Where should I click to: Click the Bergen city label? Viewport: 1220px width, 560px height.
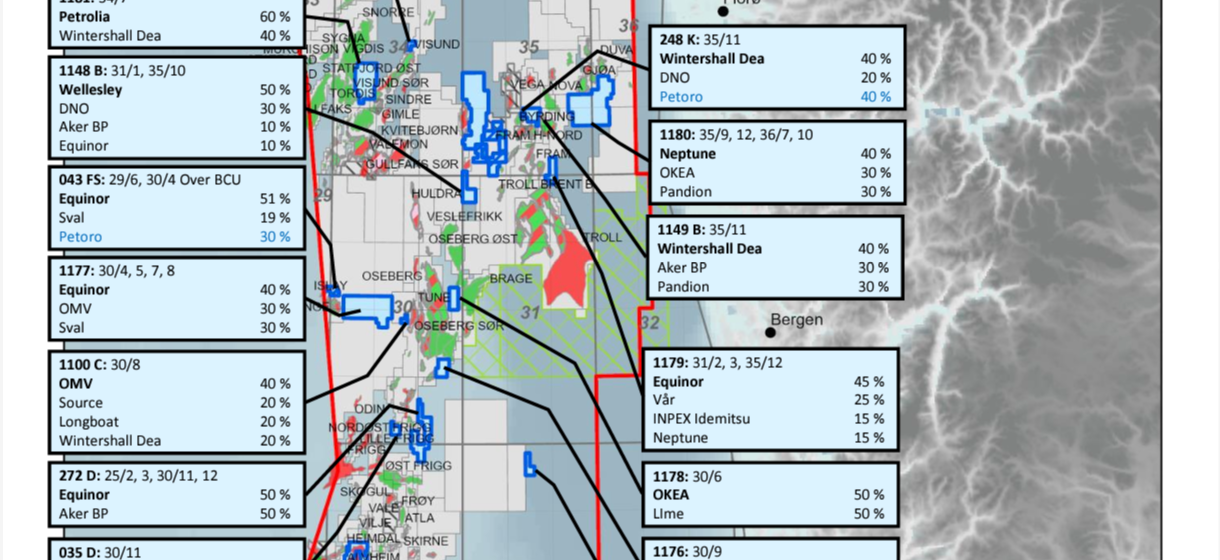(798, 320)
